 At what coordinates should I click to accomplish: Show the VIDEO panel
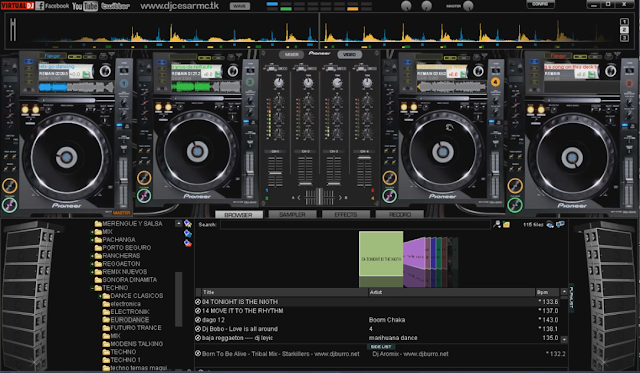(x=349, y=54)
